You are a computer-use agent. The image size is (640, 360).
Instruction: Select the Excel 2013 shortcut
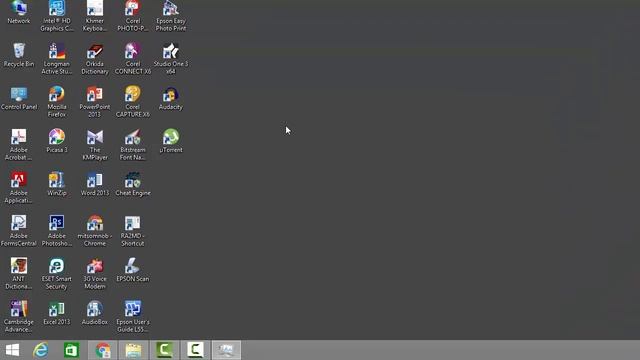[57, 313]
